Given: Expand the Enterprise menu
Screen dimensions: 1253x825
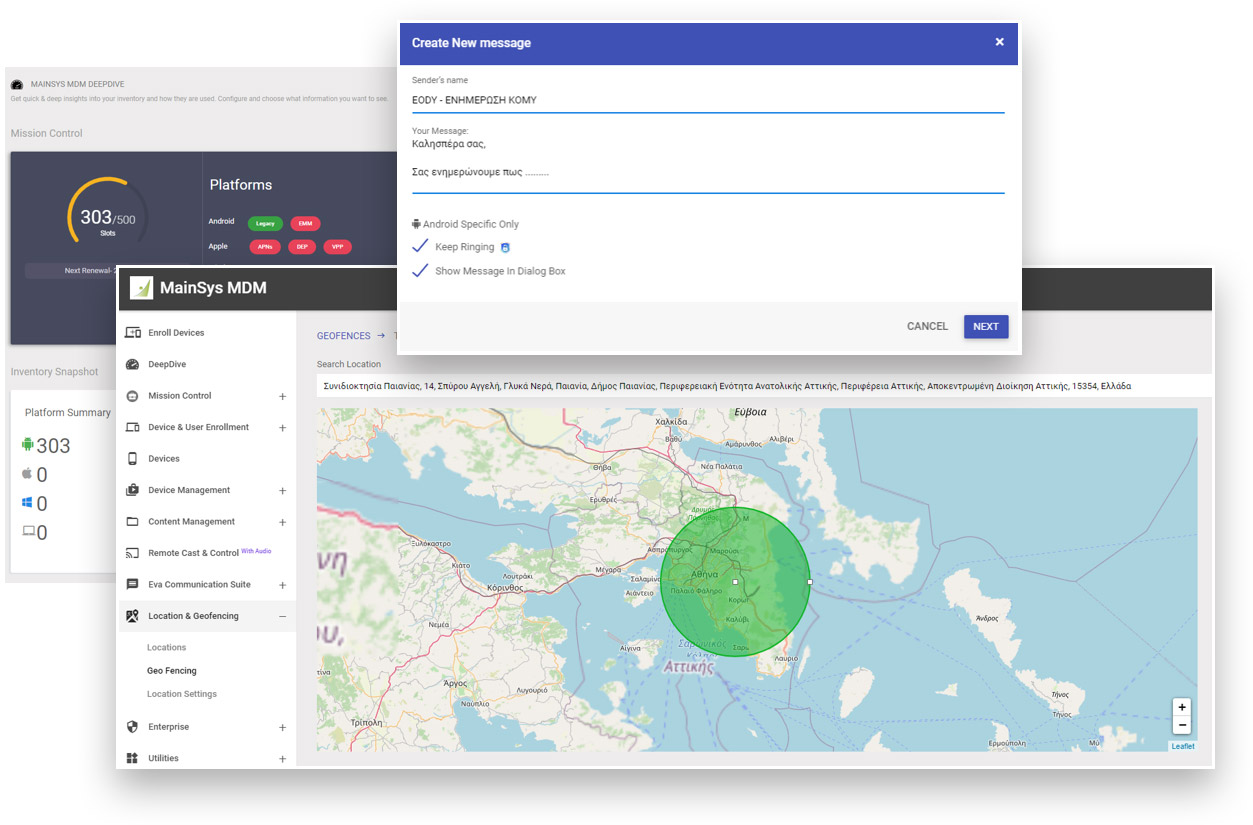Looking at the screenshot, I should 282,728.
